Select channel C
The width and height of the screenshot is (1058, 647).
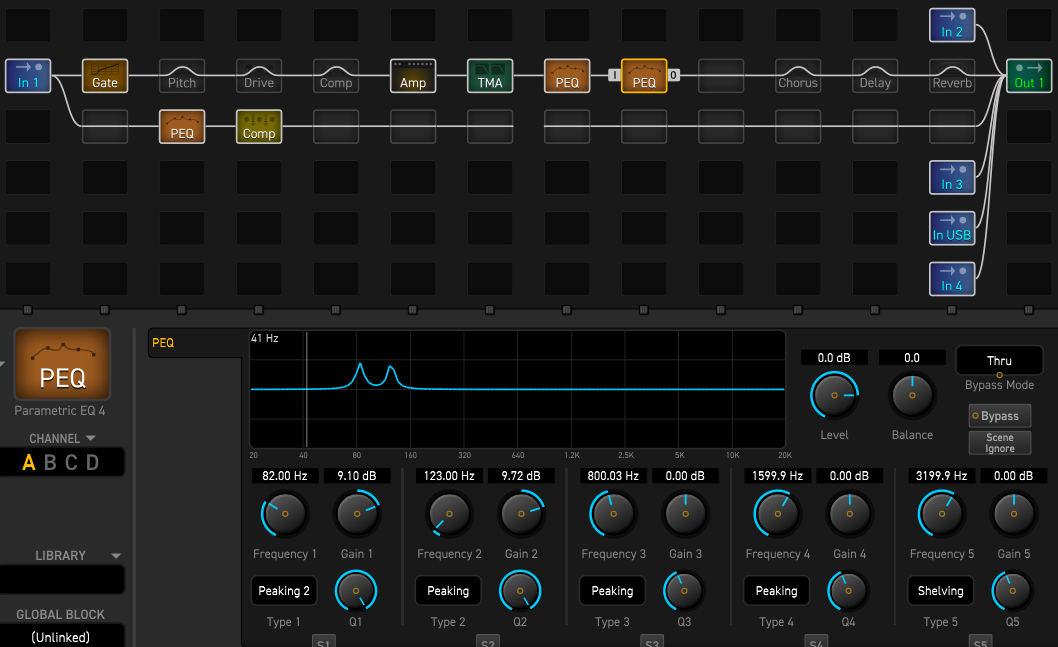[x=71, y=463]
